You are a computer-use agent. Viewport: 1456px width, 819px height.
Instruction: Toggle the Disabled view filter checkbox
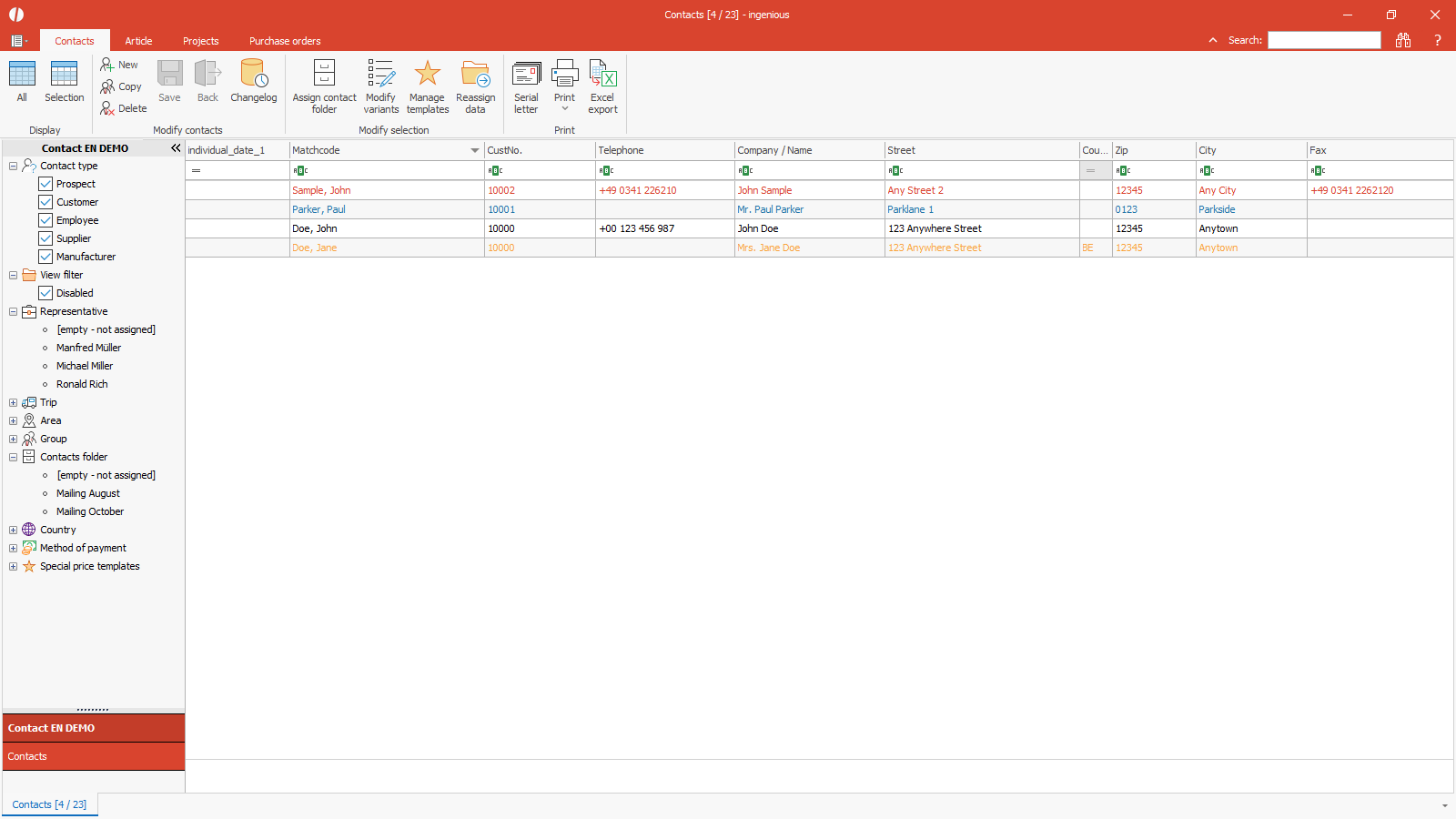tap(45, 293)
